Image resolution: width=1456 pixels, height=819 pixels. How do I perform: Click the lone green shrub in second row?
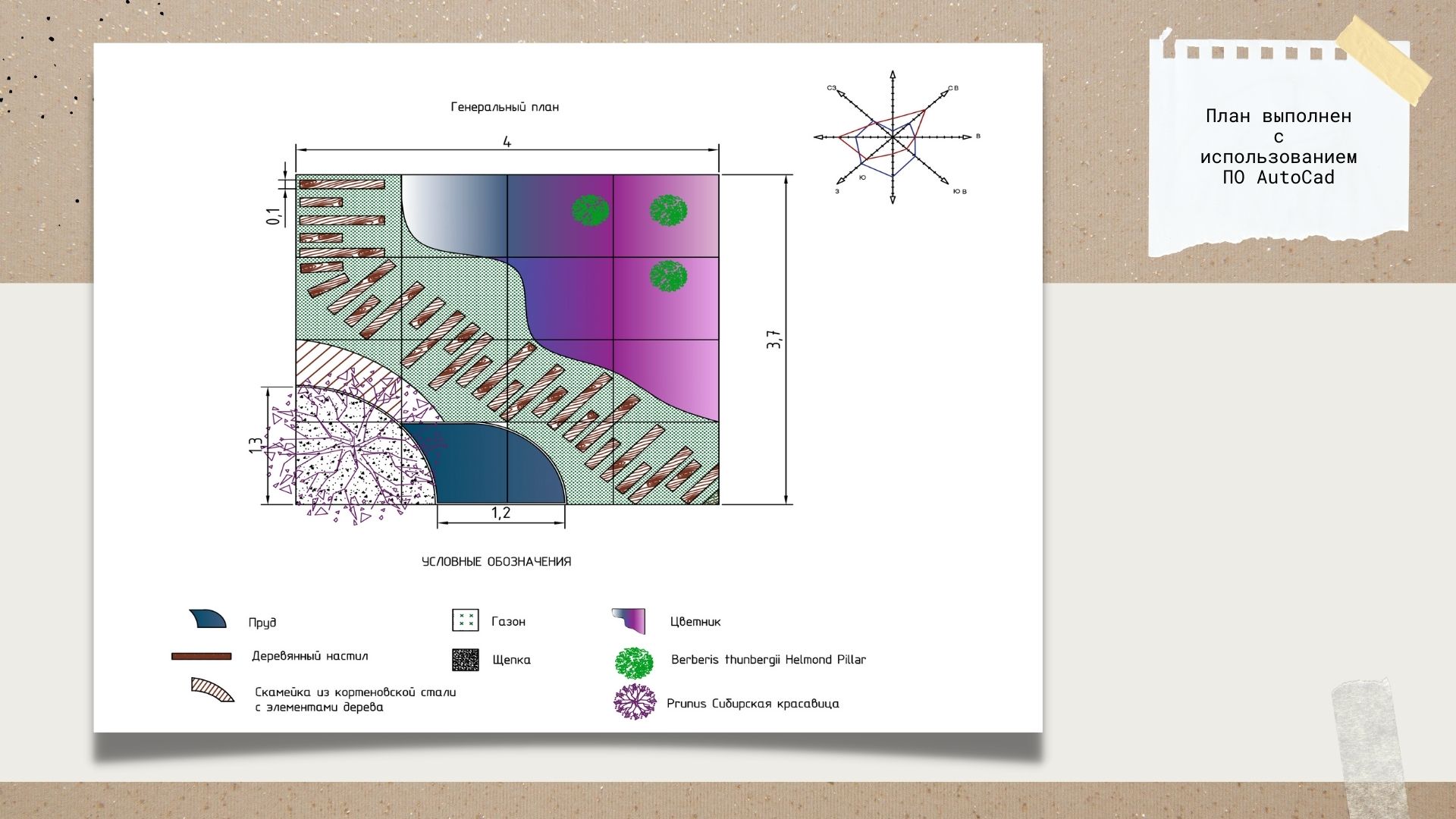668,277
